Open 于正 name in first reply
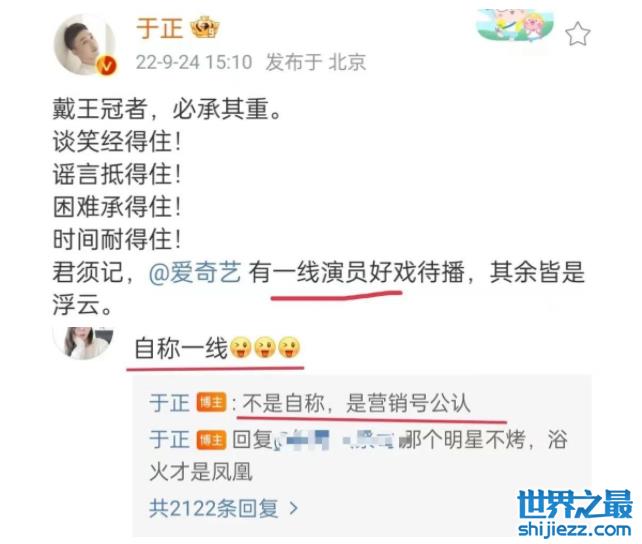The image size is (642, 544). [x=170, y=402]
